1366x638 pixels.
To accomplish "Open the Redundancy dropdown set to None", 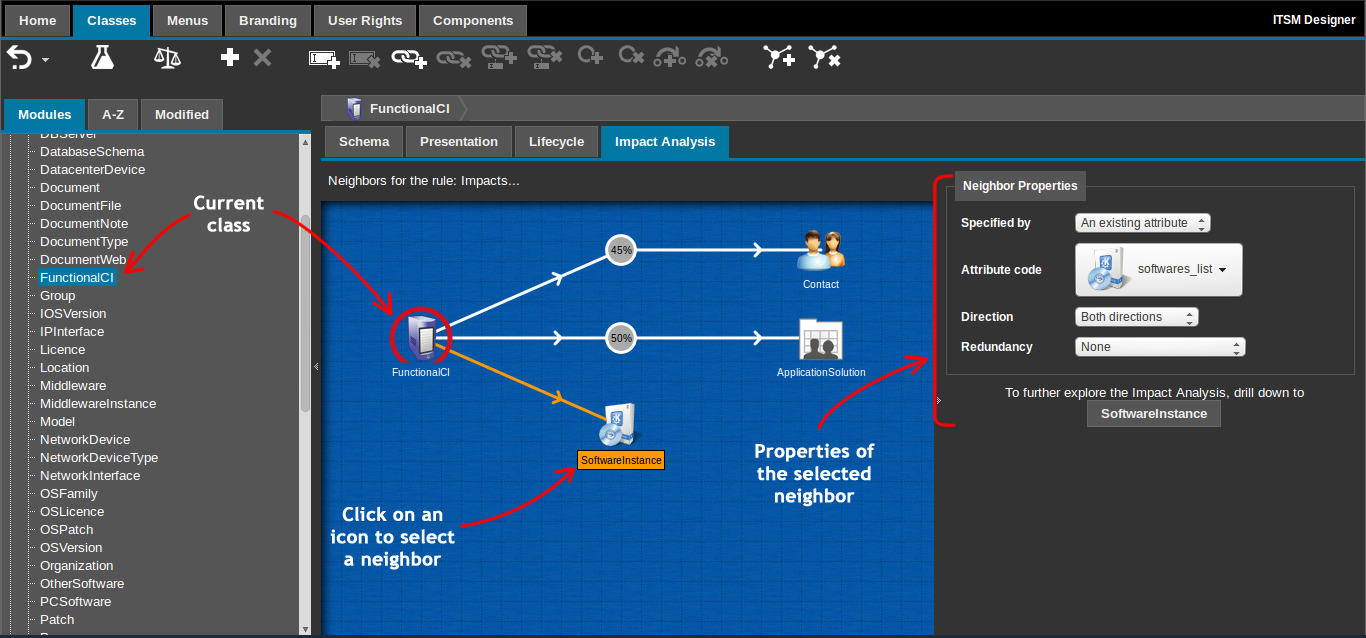I will click(x=1159, y=346).
